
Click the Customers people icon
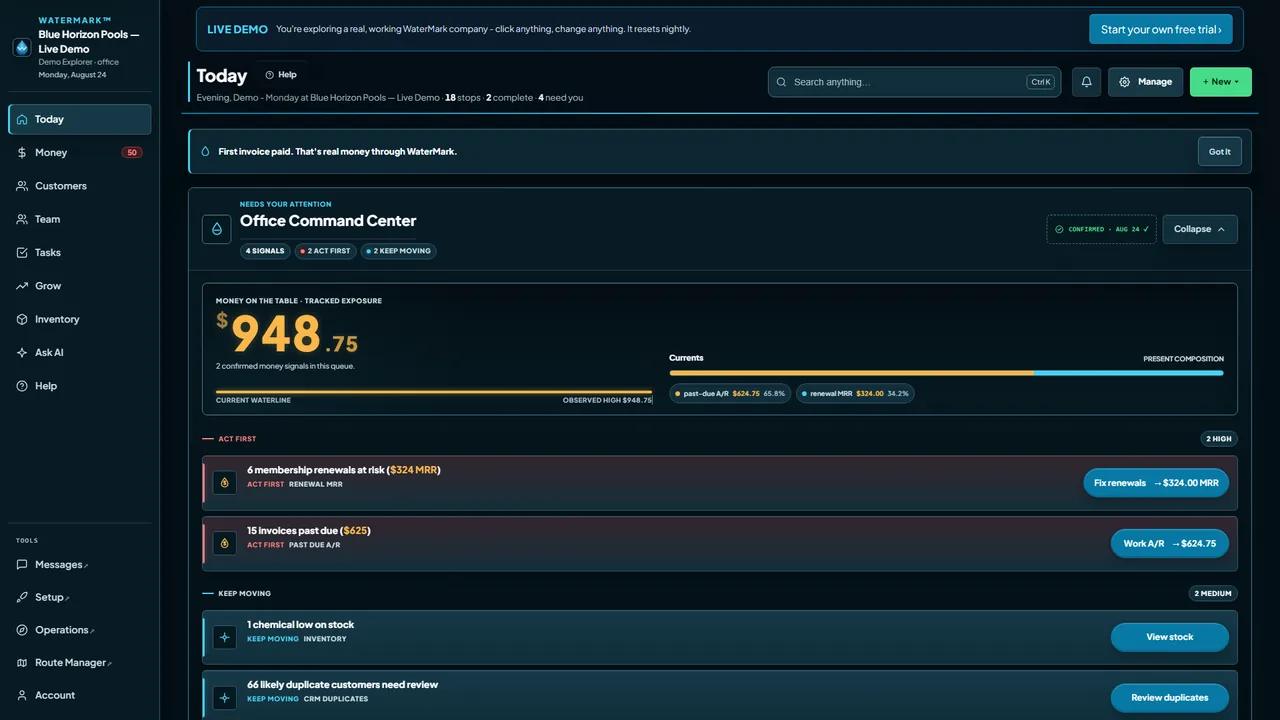click(x=22, y=186)
